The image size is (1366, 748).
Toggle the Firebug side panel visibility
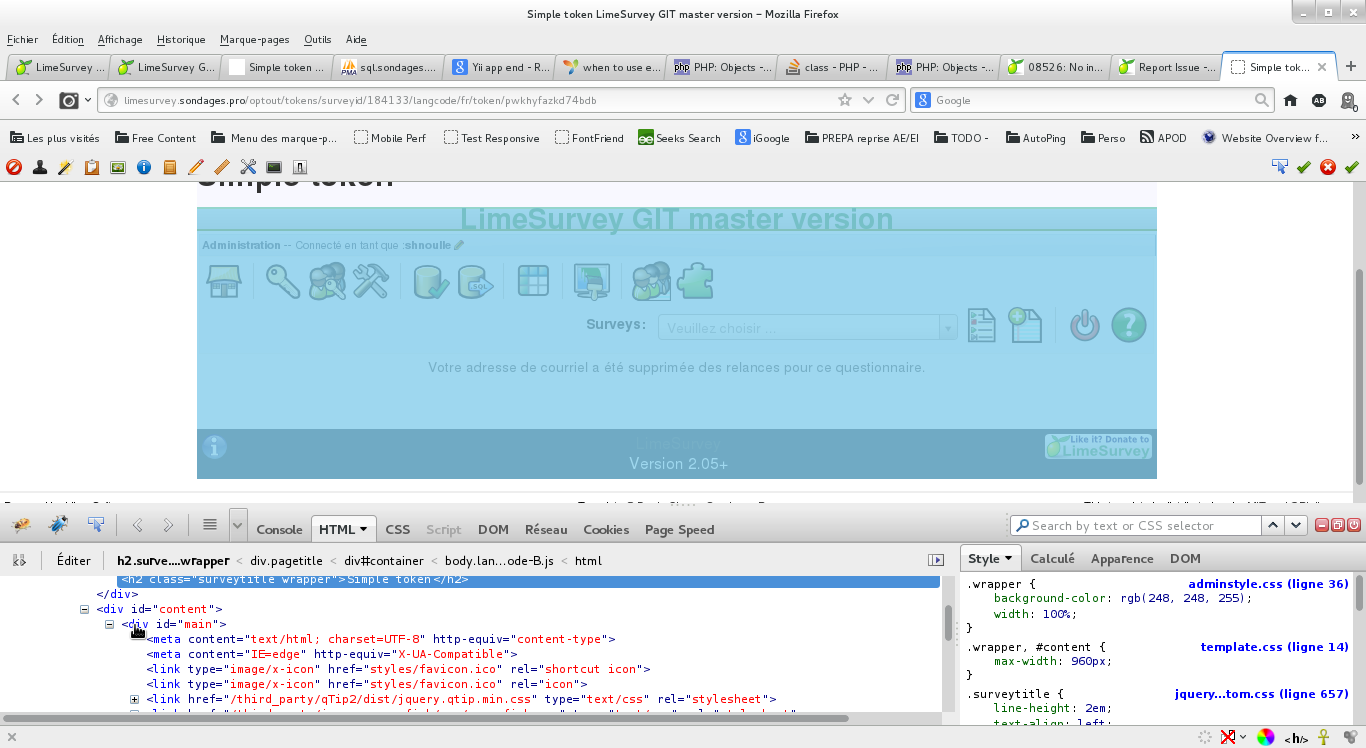pyautogui.click(x=936, y=560)
